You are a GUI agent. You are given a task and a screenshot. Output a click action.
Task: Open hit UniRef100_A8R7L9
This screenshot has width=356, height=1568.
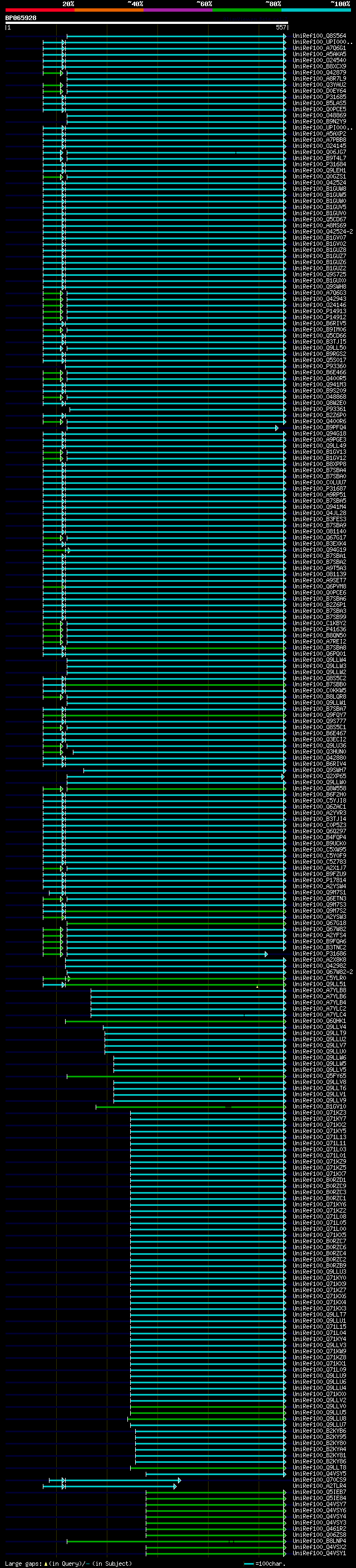(x=319, y=78)
